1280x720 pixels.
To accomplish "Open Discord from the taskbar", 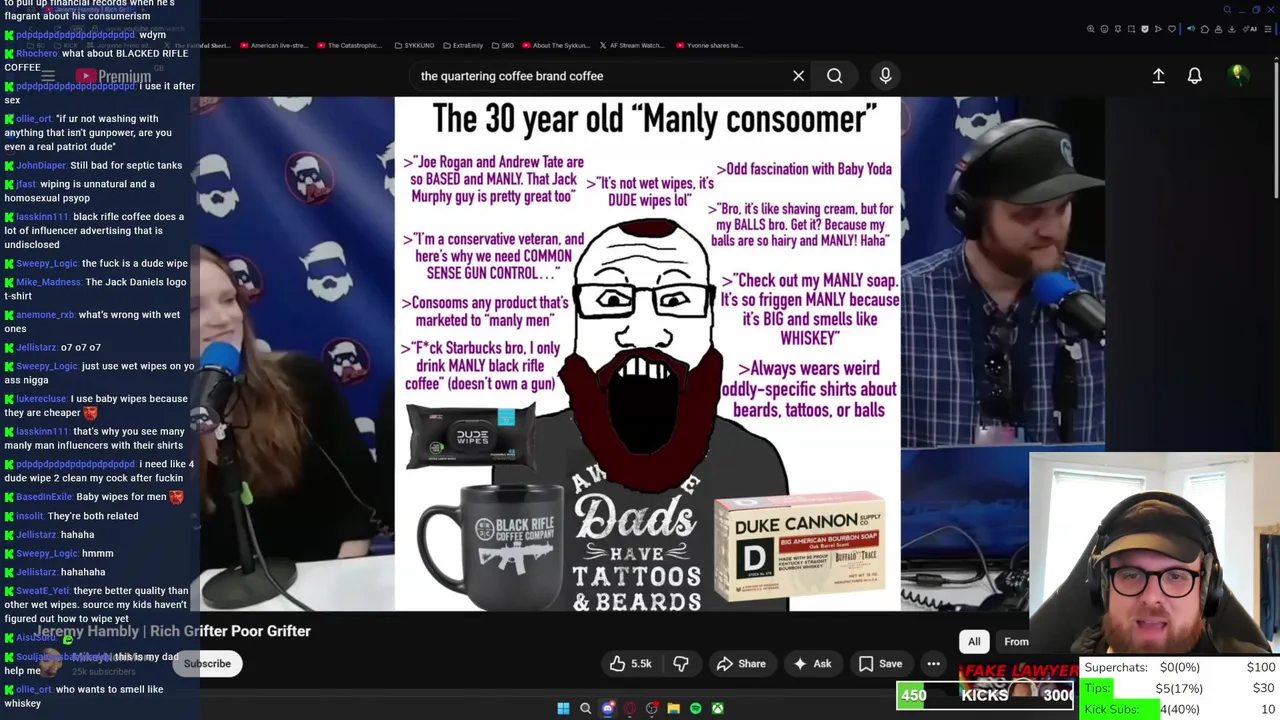I will pos(607,708).
